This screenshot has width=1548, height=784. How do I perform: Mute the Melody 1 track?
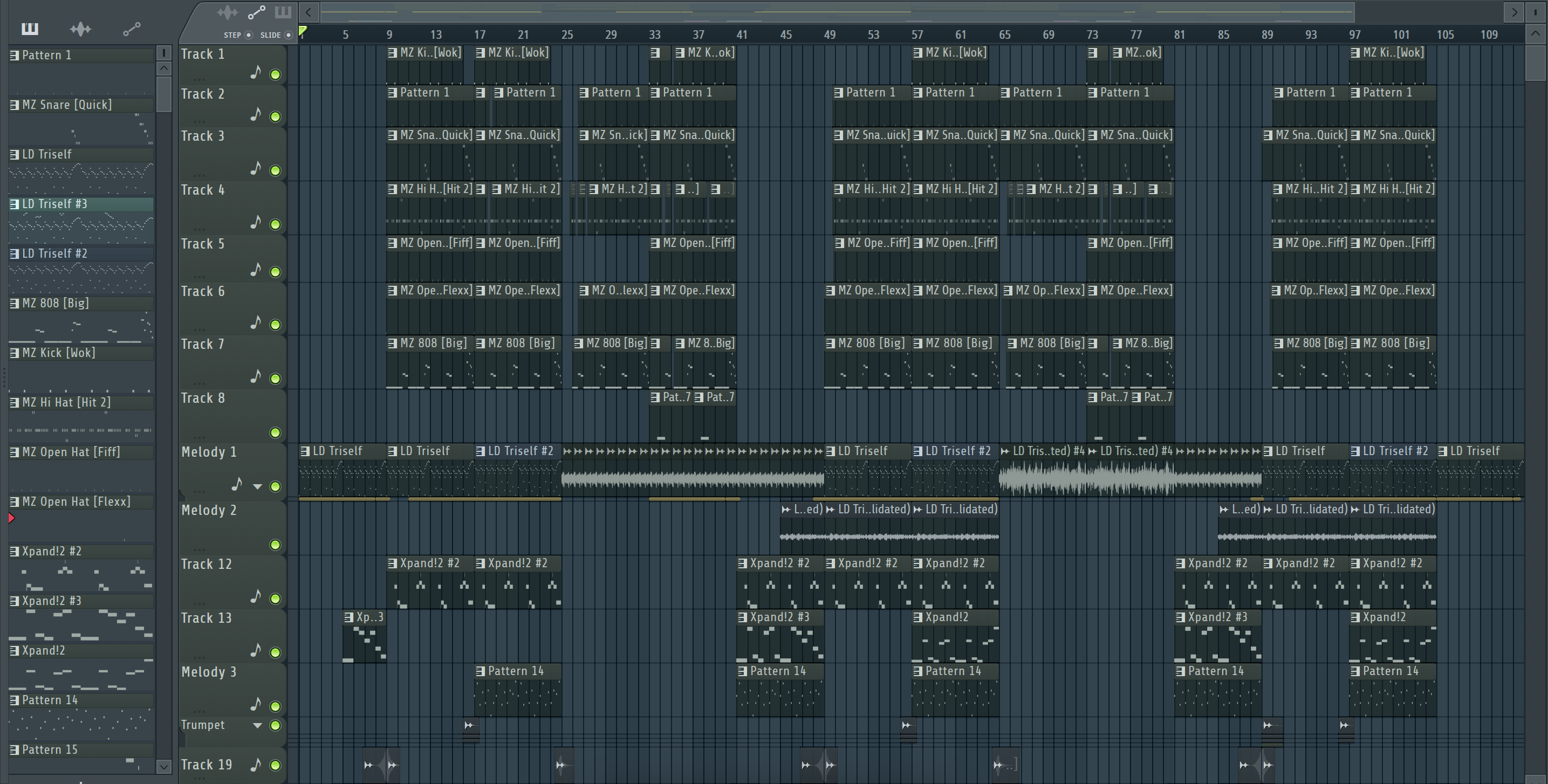click(275, 486)
